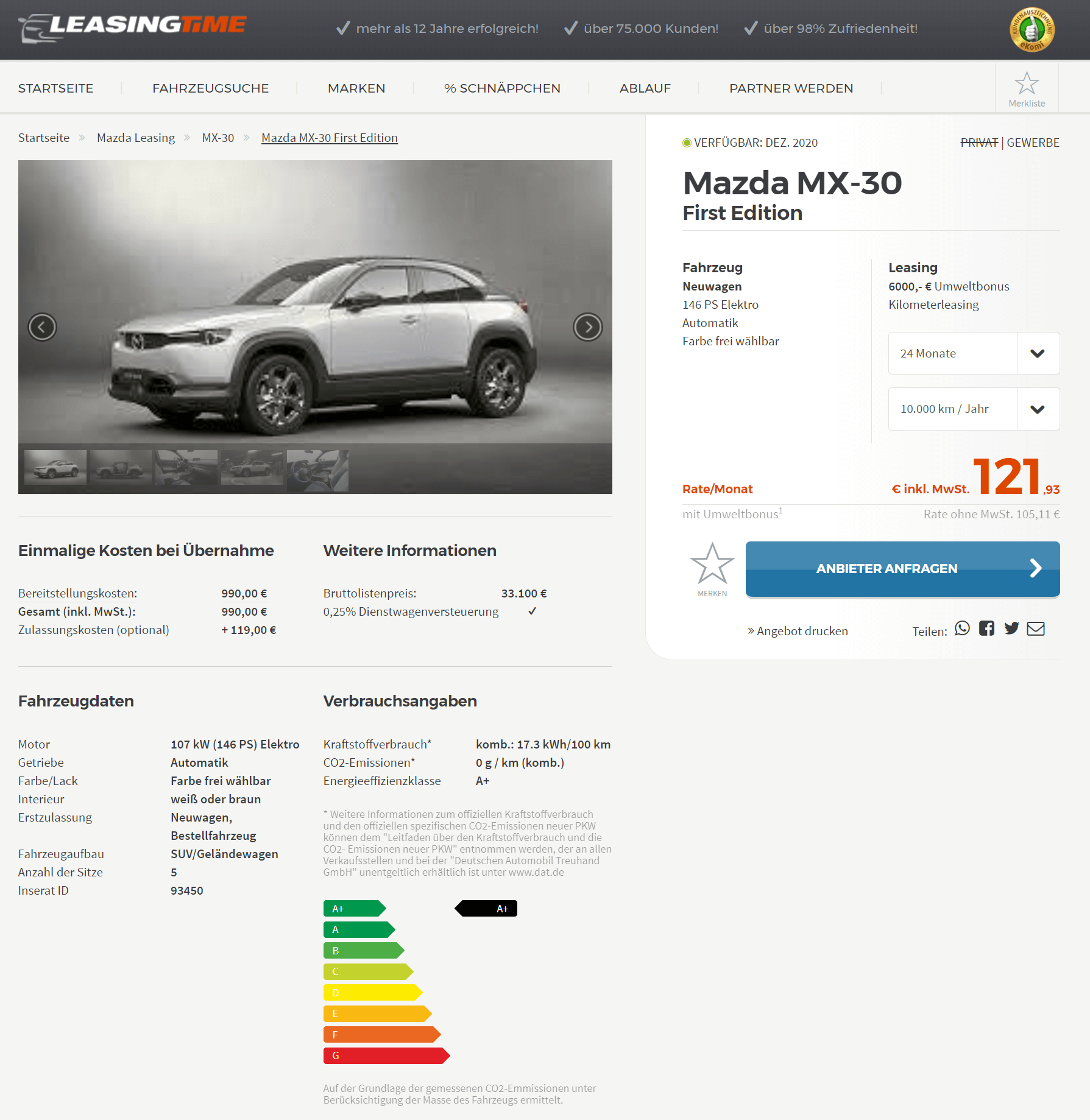1090x1120 pixels.
Task: Click Zulassungskosten value + 119,00 €
Action: [x=249, y=630]
